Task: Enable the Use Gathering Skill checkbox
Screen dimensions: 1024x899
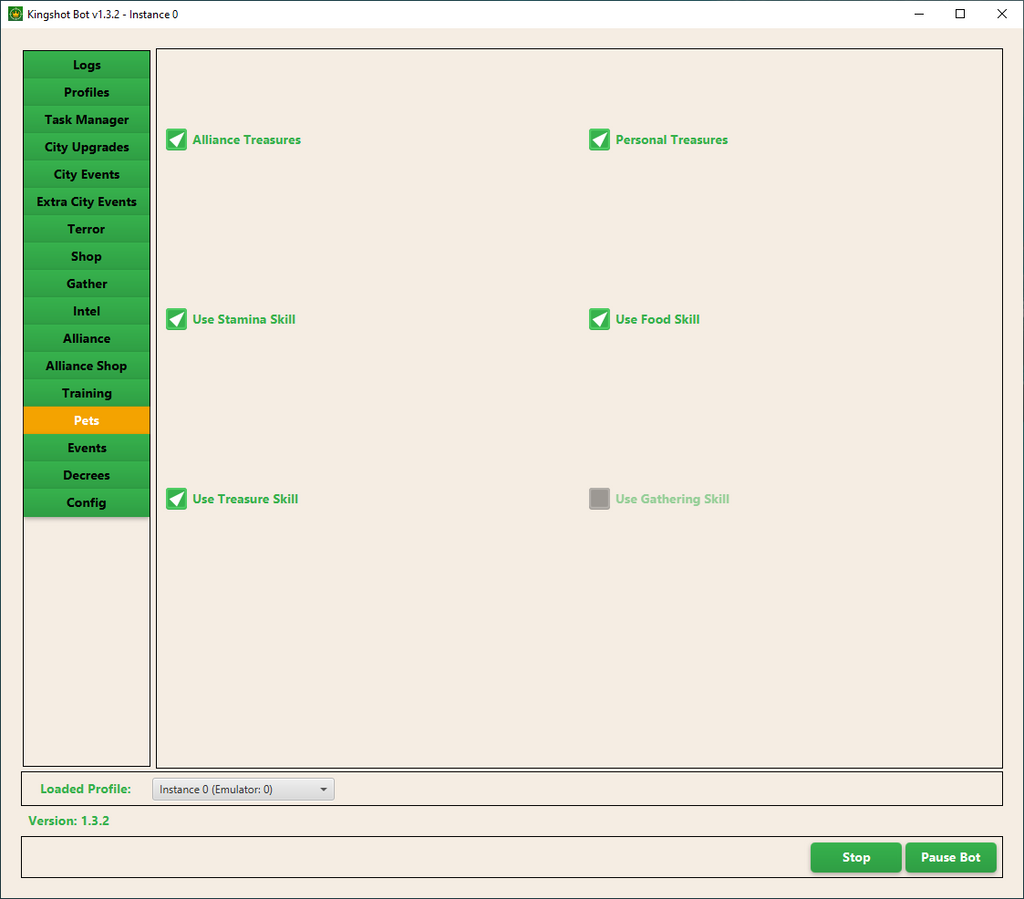Action: [x=600, y=499]
